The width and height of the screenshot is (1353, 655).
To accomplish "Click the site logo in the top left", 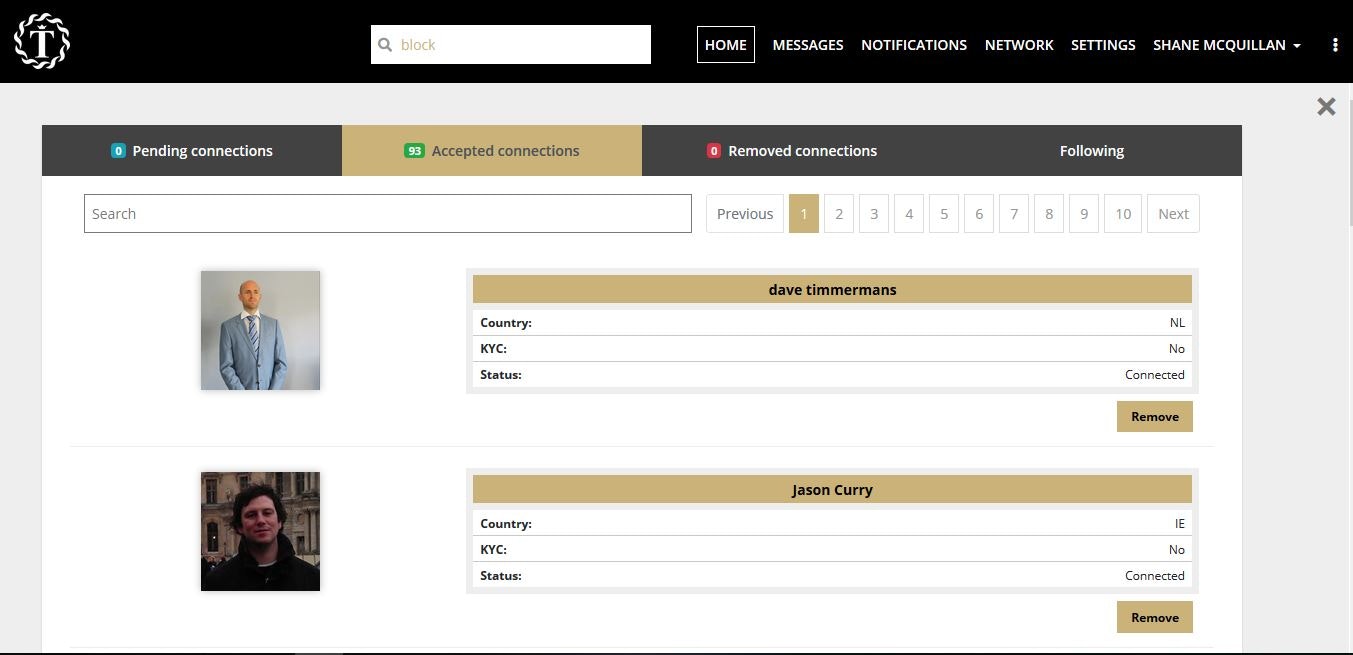I will tap(41, 41).
